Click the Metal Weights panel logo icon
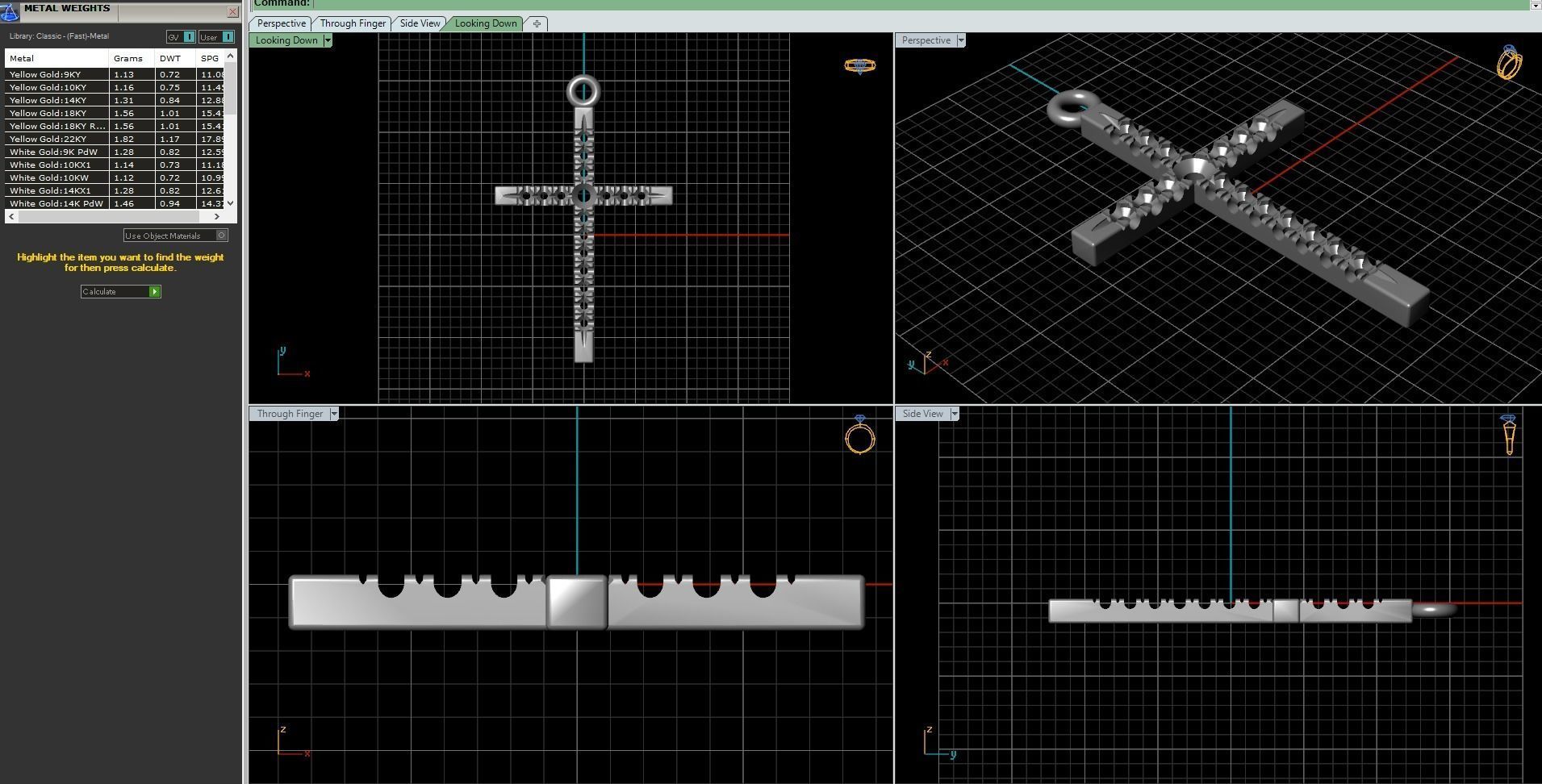The image size is (1542, 784). [x=10, y=11]
